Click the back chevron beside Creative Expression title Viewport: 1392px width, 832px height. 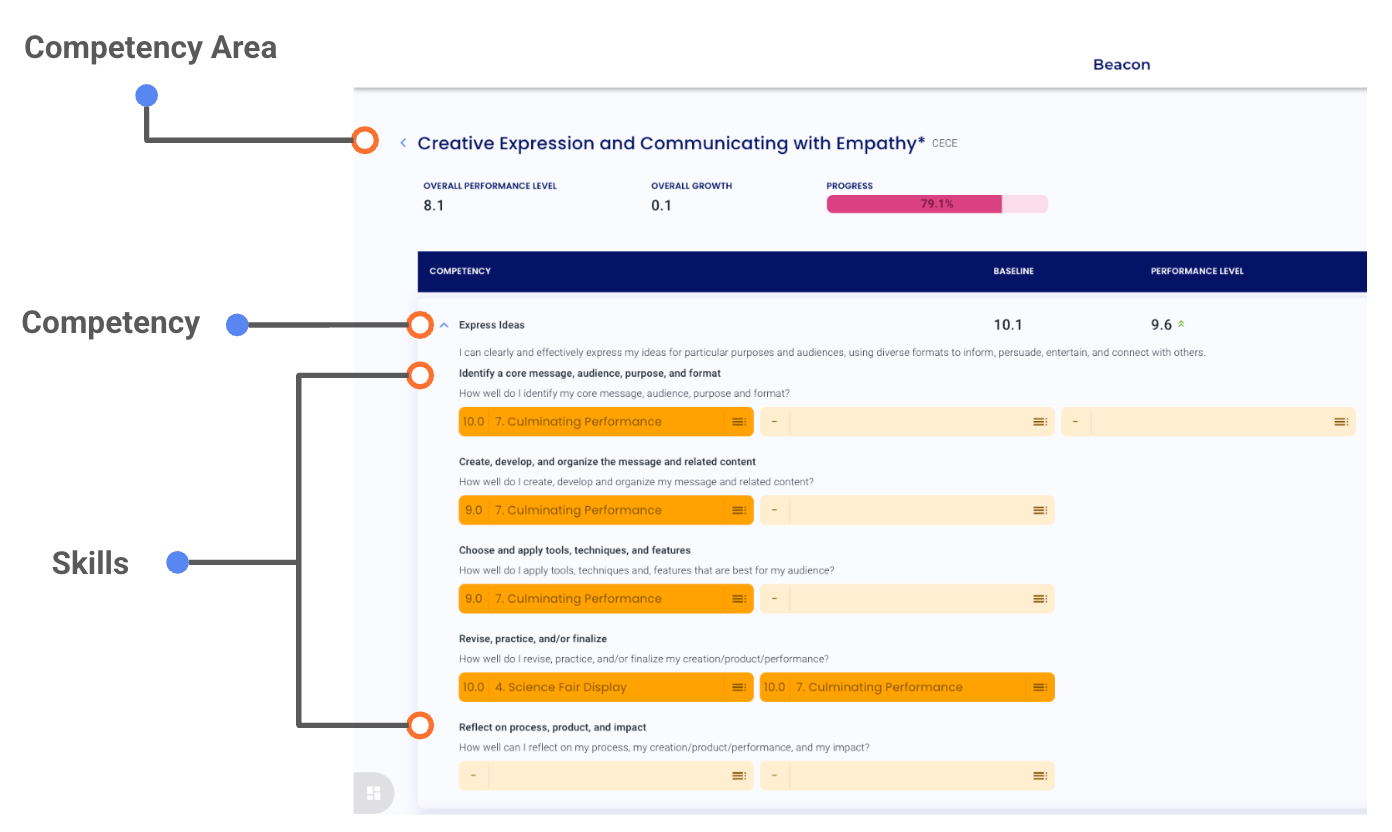point(403,144)
